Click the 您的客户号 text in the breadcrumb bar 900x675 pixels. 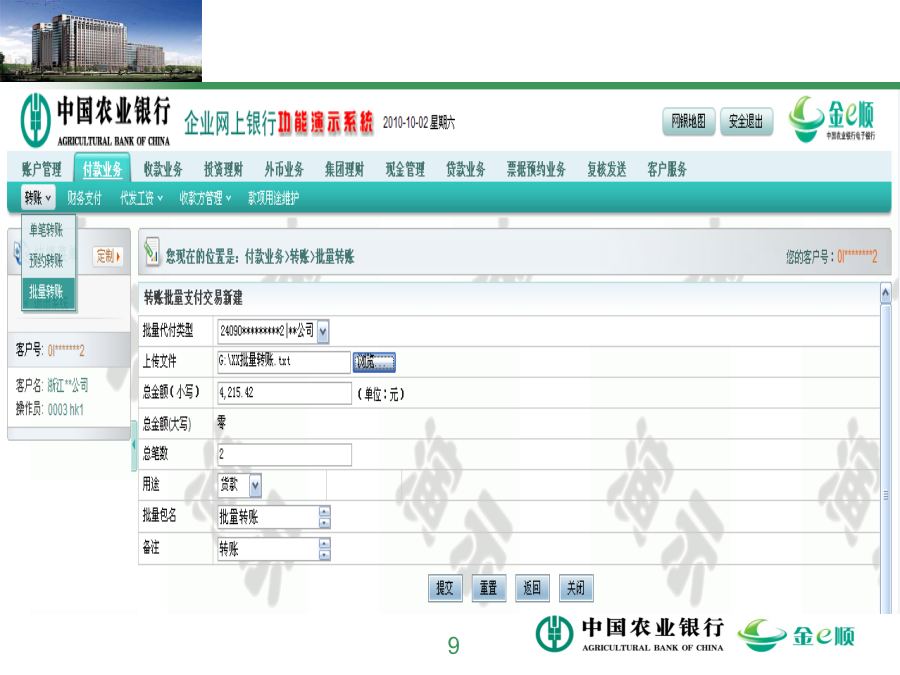click(x=832, y=257)
